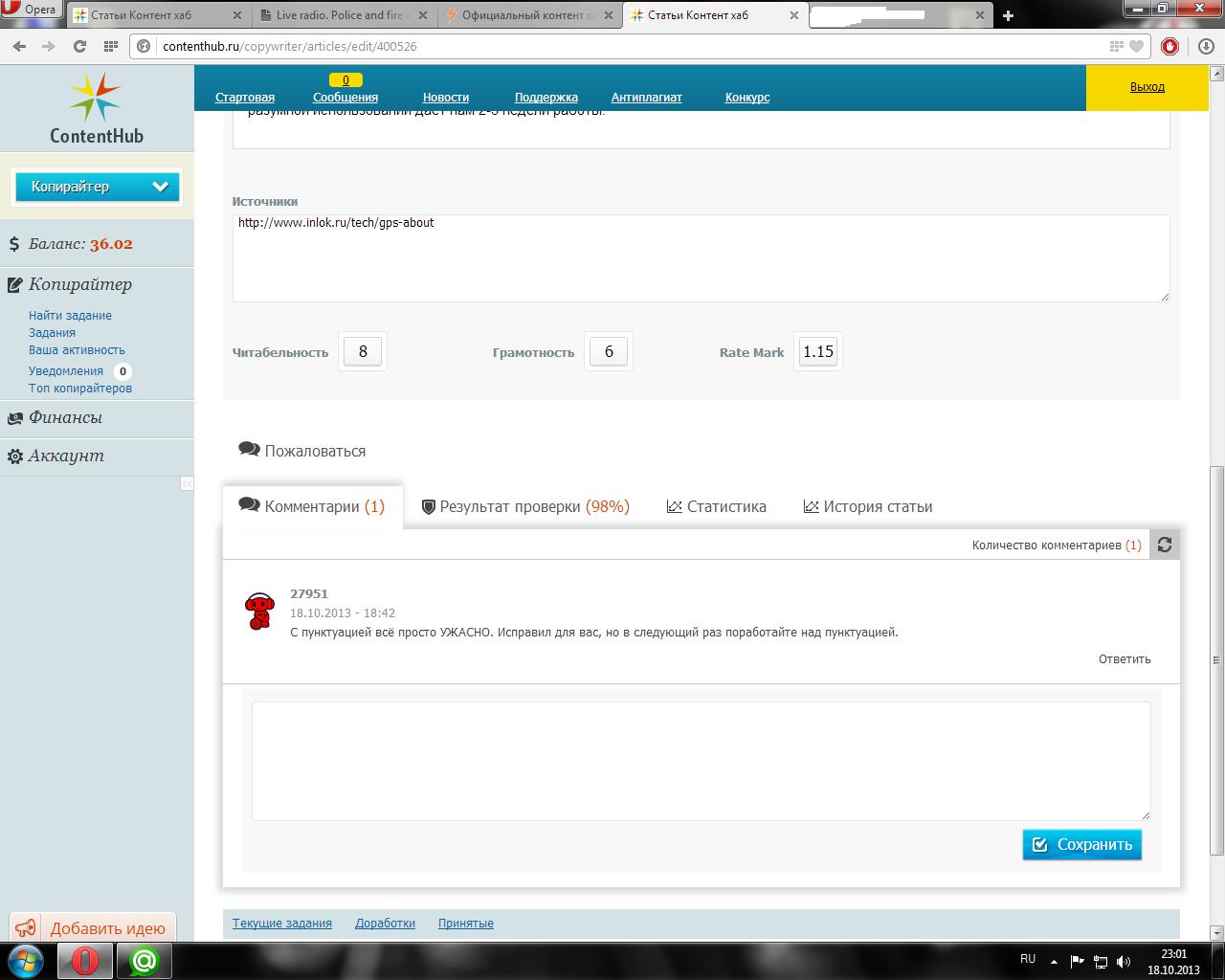Open Доработки footer link
1225x980 pixels.
[x=385, y=923]
